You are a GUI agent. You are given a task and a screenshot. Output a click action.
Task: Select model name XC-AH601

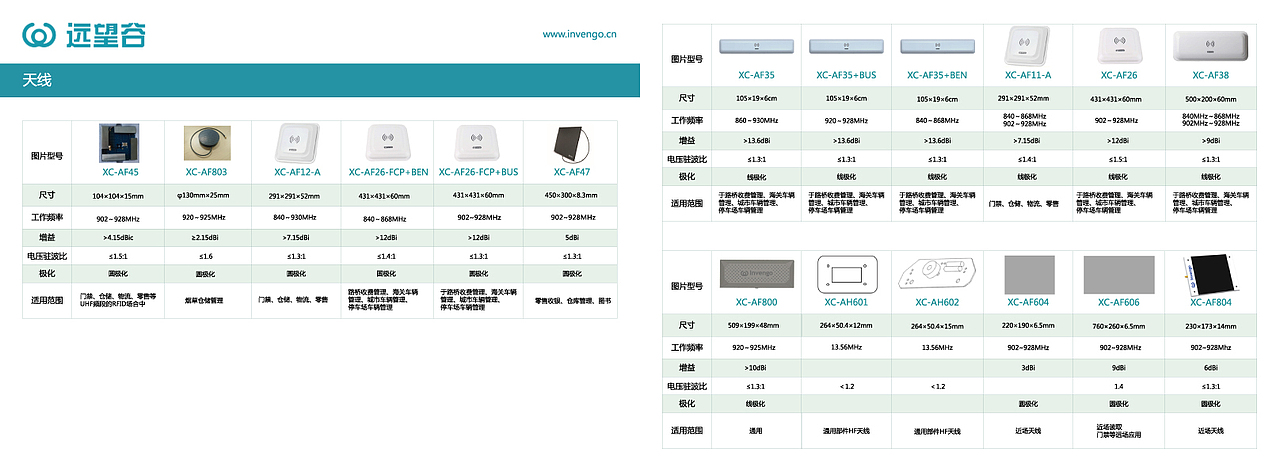[x=846, y=302]
